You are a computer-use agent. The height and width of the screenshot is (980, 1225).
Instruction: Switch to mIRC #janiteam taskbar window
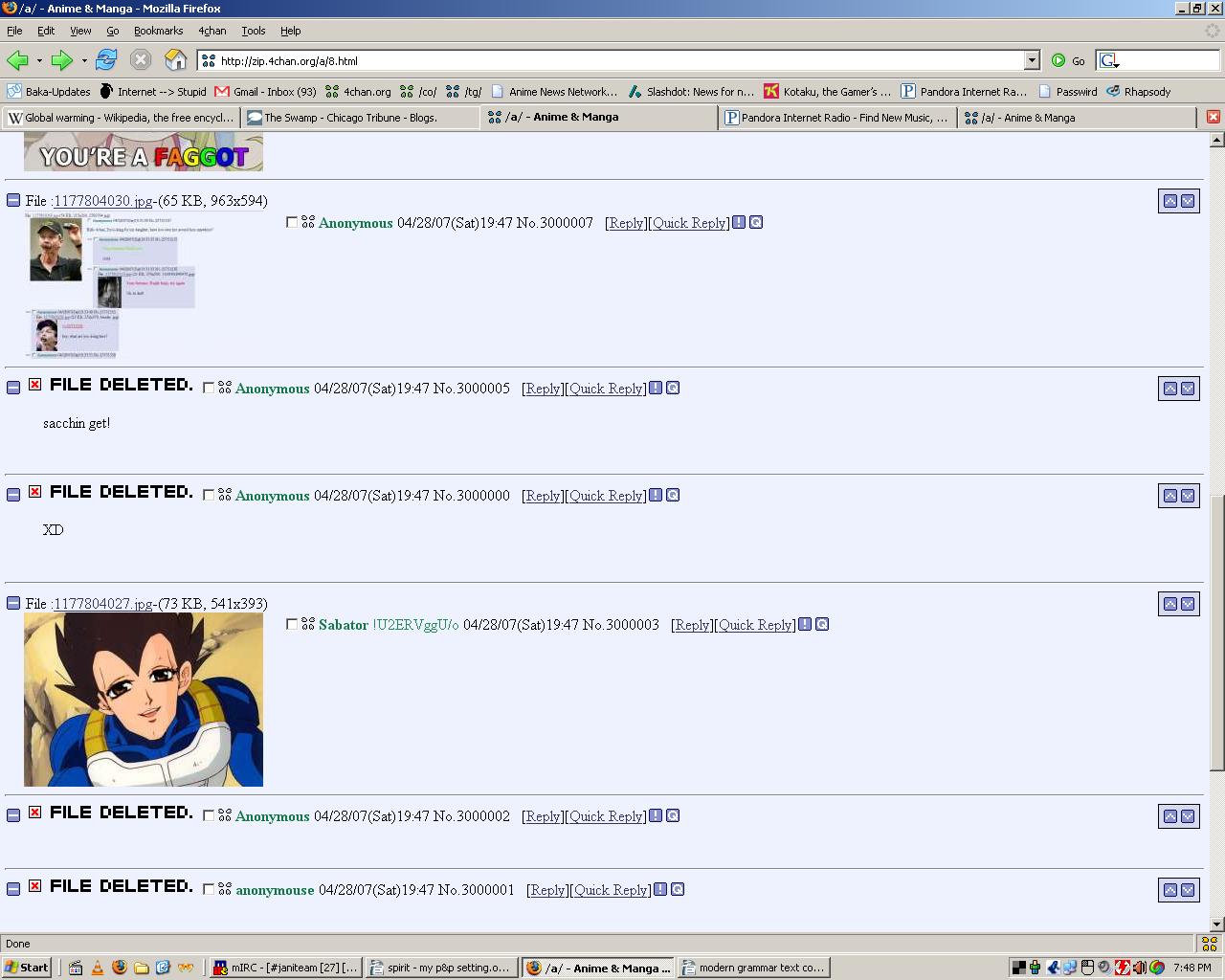coord(286,968)
